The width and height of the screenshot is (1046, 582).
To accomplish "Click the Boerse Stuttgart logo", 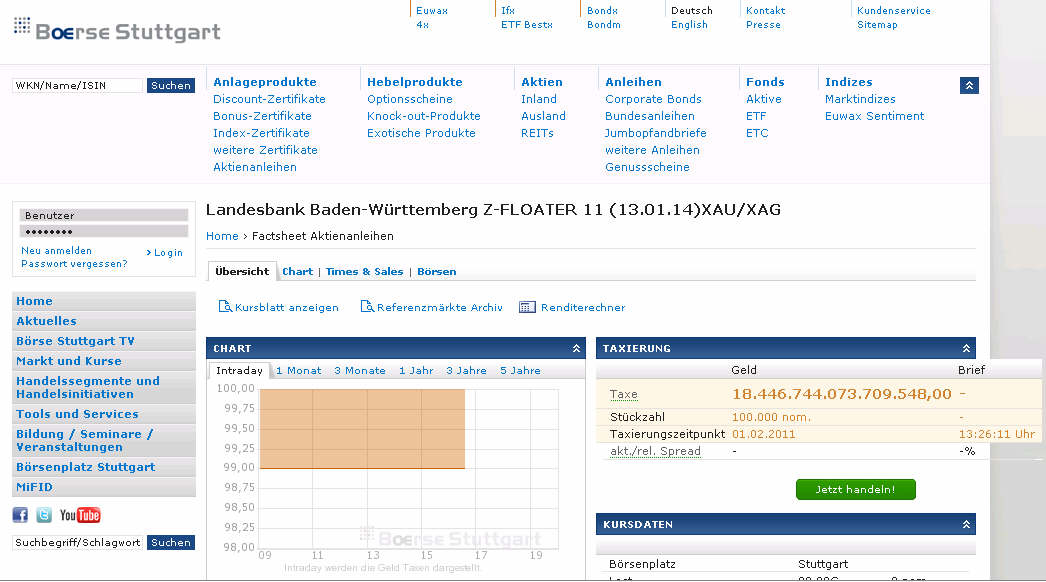I will coord(117,30).
